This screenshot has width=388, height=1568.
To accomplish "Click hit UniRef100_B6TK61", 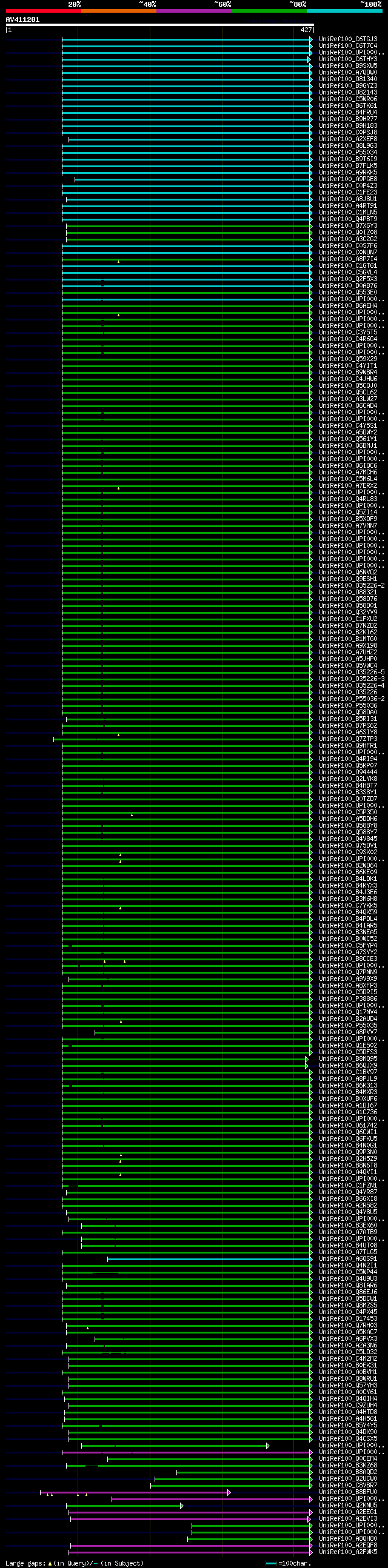I will click(x=348, y=106).
